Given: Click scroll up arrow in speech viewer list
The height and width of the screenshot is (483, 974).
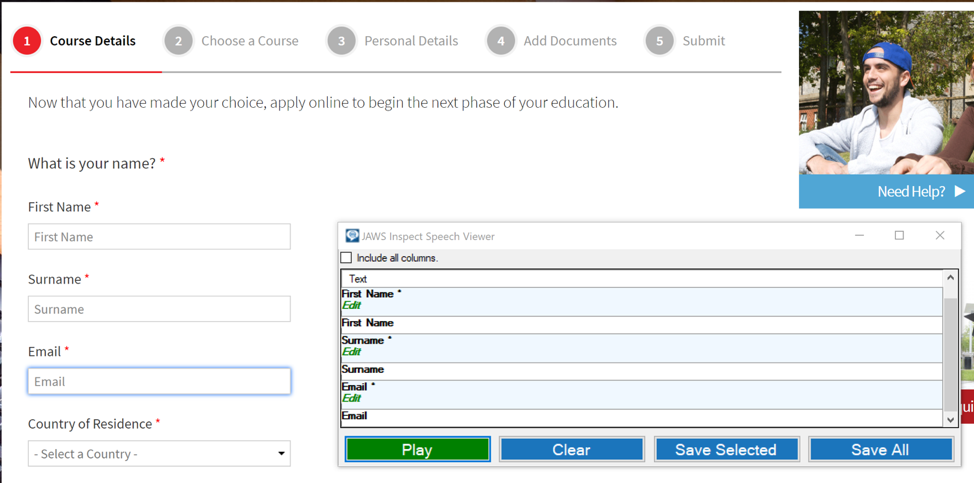Looking at the screenshot, I should 950,278.
